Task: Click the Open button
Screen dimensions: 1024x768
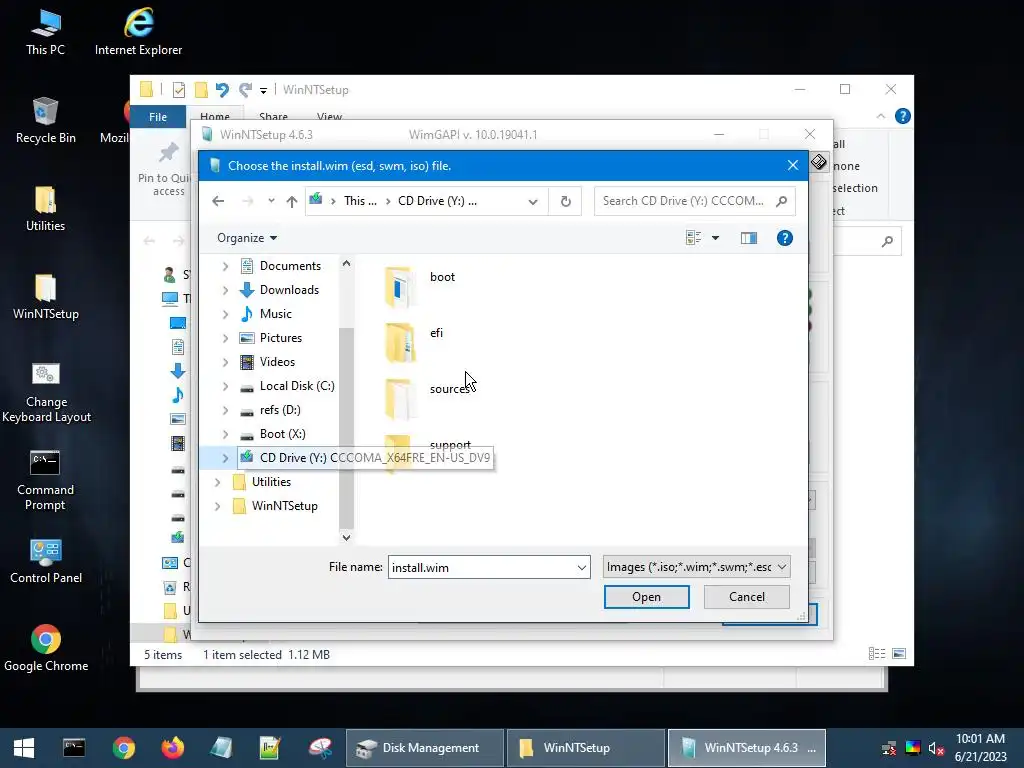Action: (x=647, y=597)
